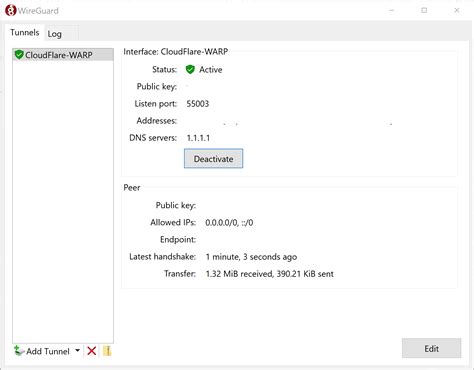Deactivate the CloudFlare-WARP tunnel
Viewport: 474px width, 370px height.
point(213,159)
